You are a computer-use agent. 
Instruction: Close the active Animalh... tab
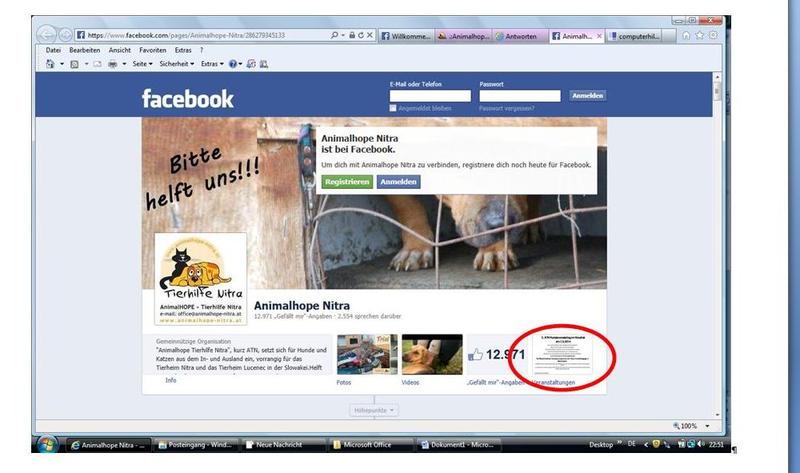pos(599,36)
